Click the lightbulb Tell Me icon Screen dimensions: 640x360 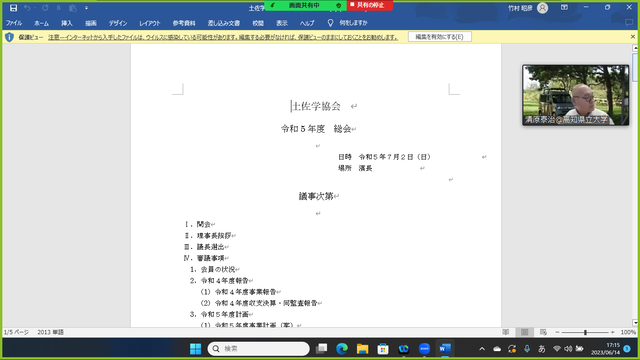coord(330,23)
